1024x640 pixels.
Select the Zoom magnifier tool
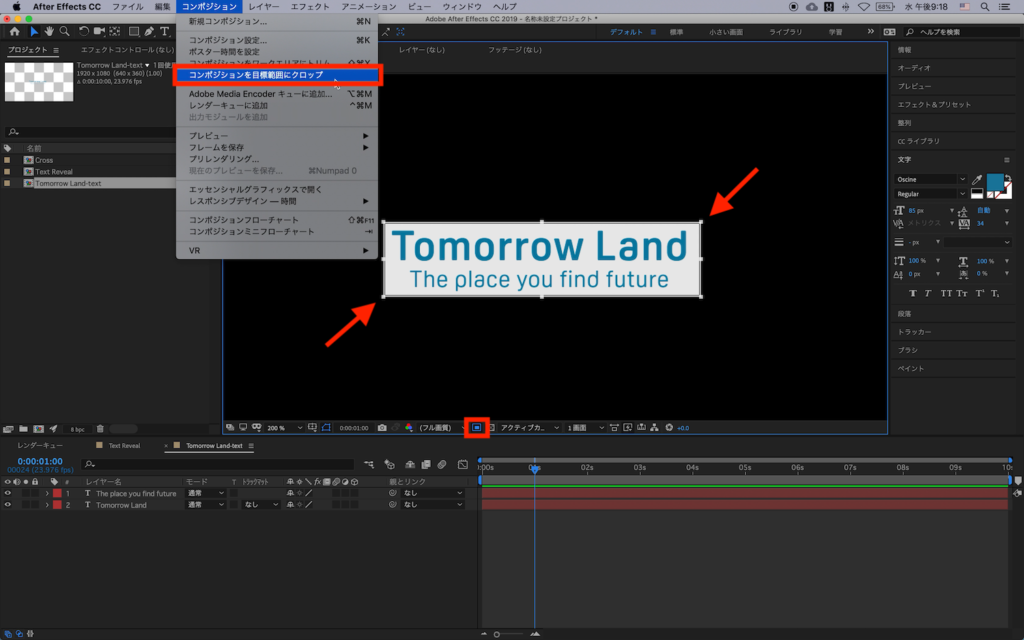64,31
